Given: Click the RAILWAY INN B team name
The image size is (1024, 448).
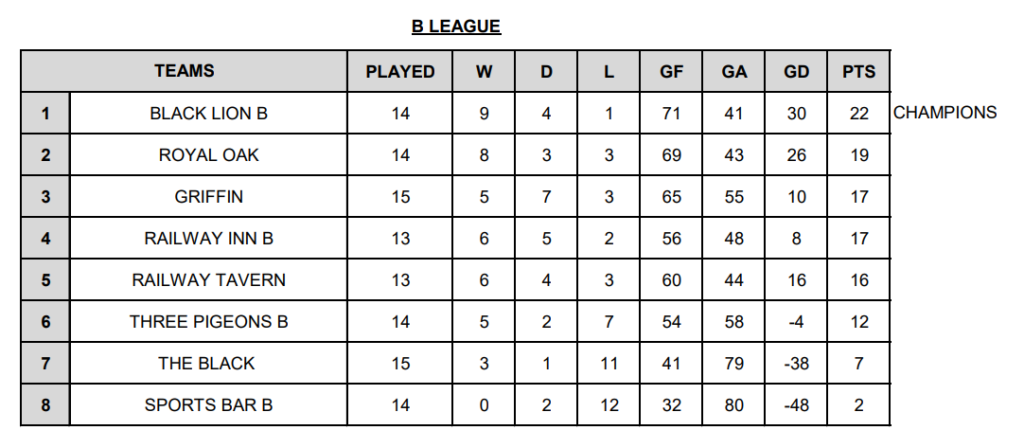Looking at the screenshot, I should (208, 238).
